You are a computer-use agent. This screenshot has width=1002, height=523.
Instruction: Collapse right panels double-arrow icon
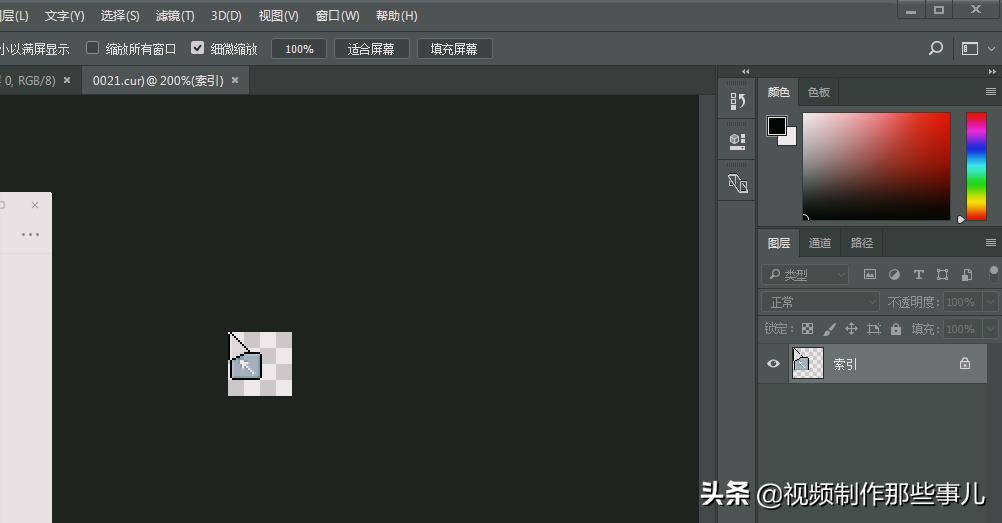pyautogui.click(x=992, y=72)
